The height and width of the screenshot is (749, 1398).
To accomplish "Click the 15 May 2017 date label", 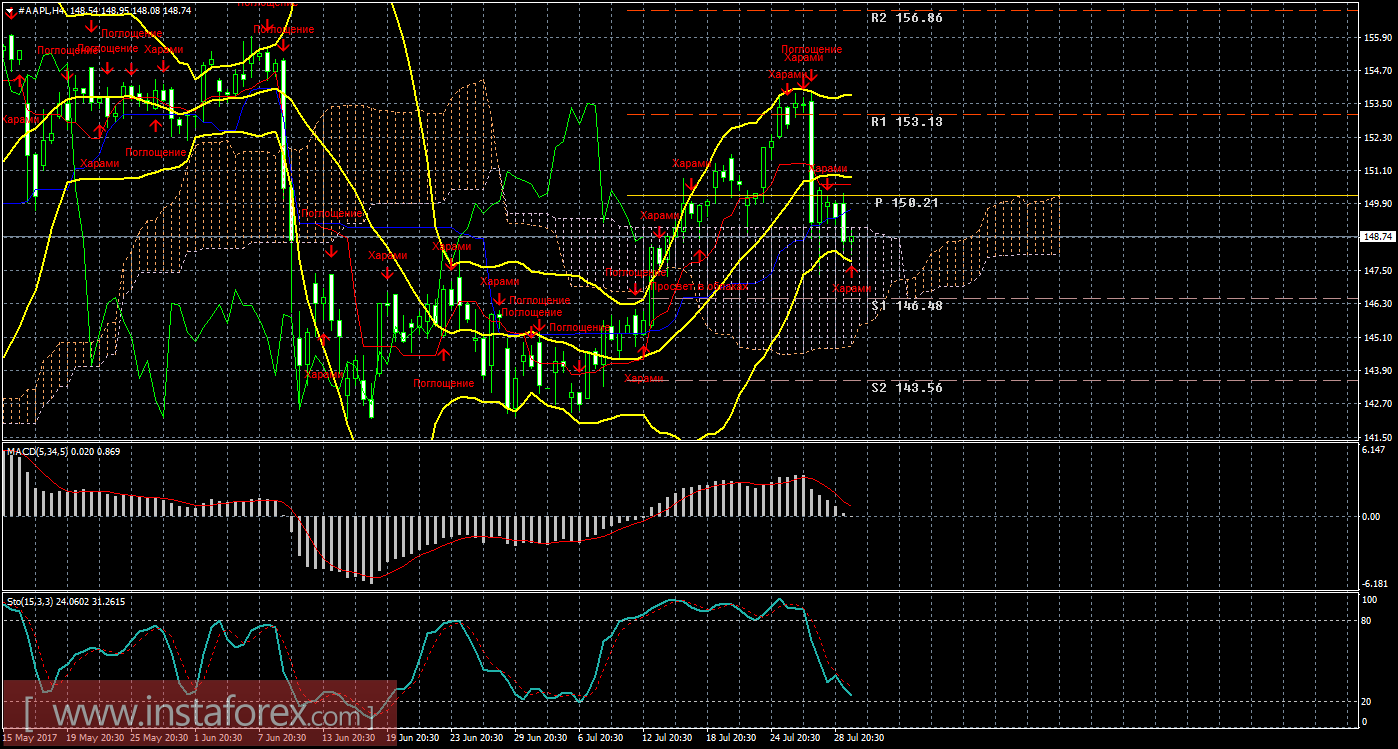I will point(30,738).
